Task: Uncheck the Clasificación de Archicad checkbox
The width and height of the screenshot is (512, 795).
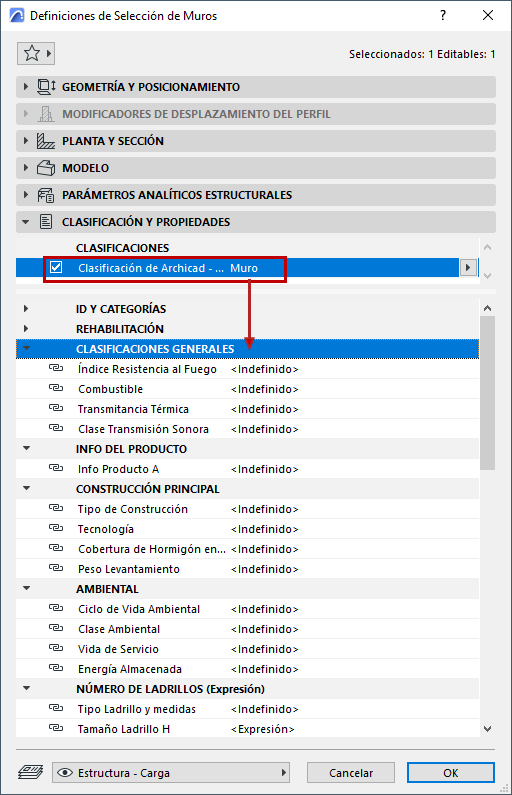Action: [x=56, y=267]
